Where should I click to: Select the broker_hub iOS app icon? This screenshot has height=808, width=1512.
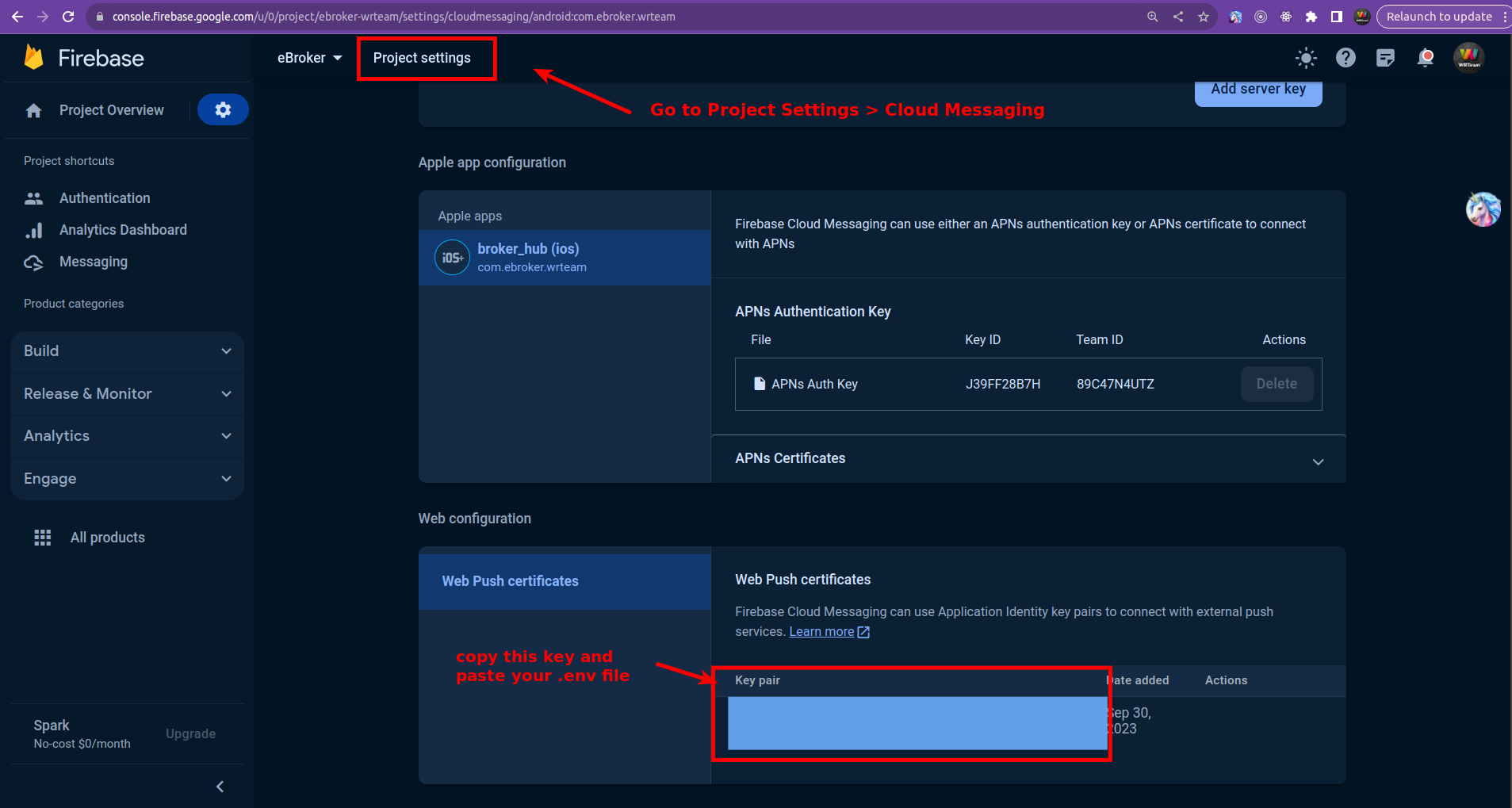click(452, 258)
